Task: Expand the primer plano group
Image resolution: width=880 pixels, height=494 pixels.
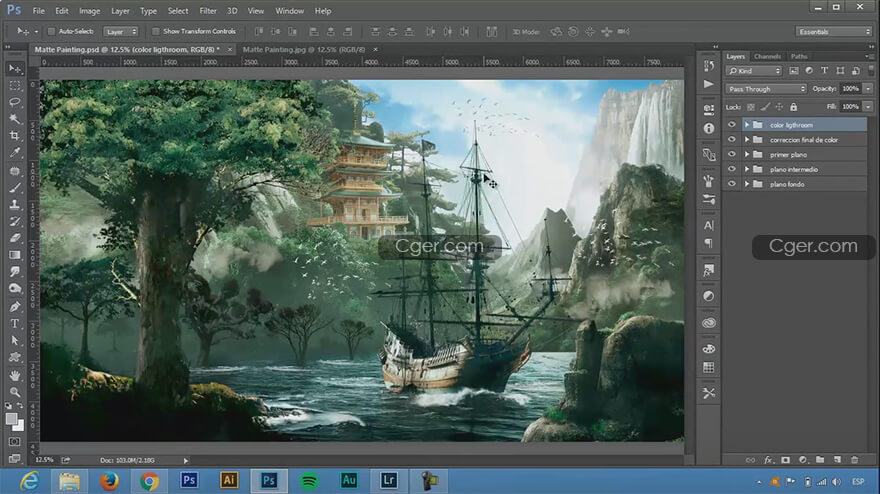Action: coord(747,154)
